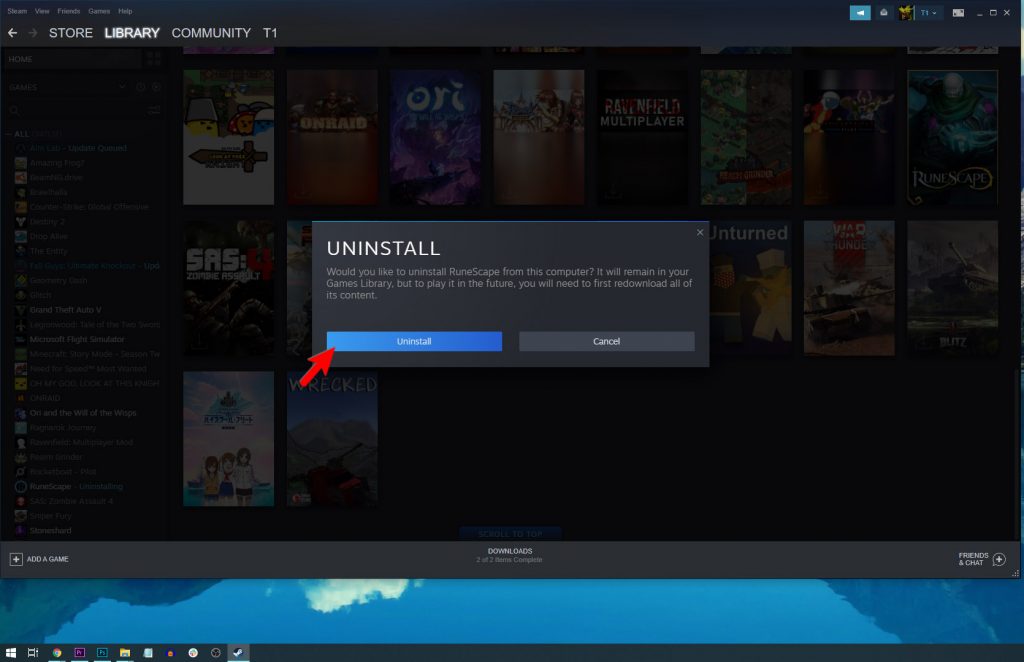
Task: Confirm by clicking the blue Uninstall button
Action: pyautogui.click(x=414, y=341)
